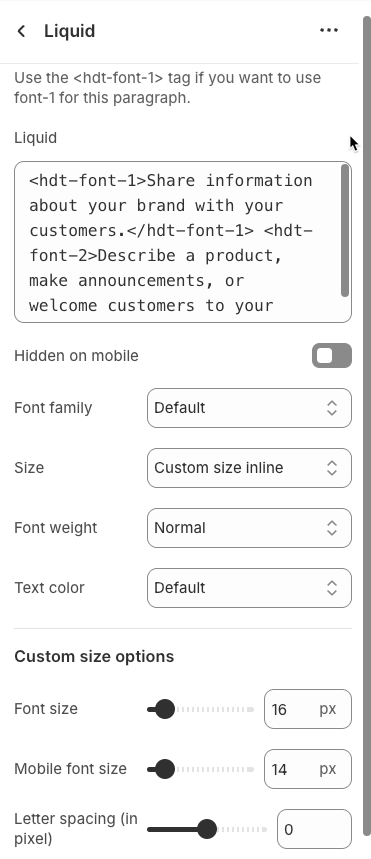Toggle the Hidden on mobile switch
Viewport: 371px width, 859px height.
click(x=332, y=356)
